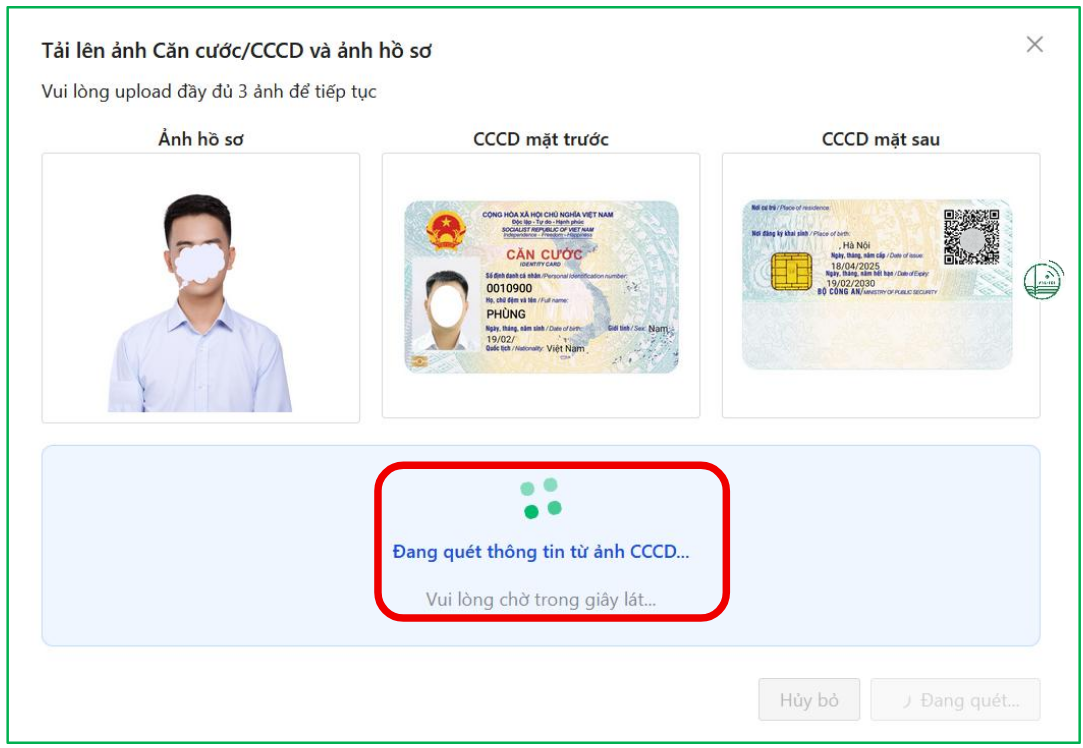Click the green round logo beside back card
The image size is (1083, 748).
[1044, 280]
